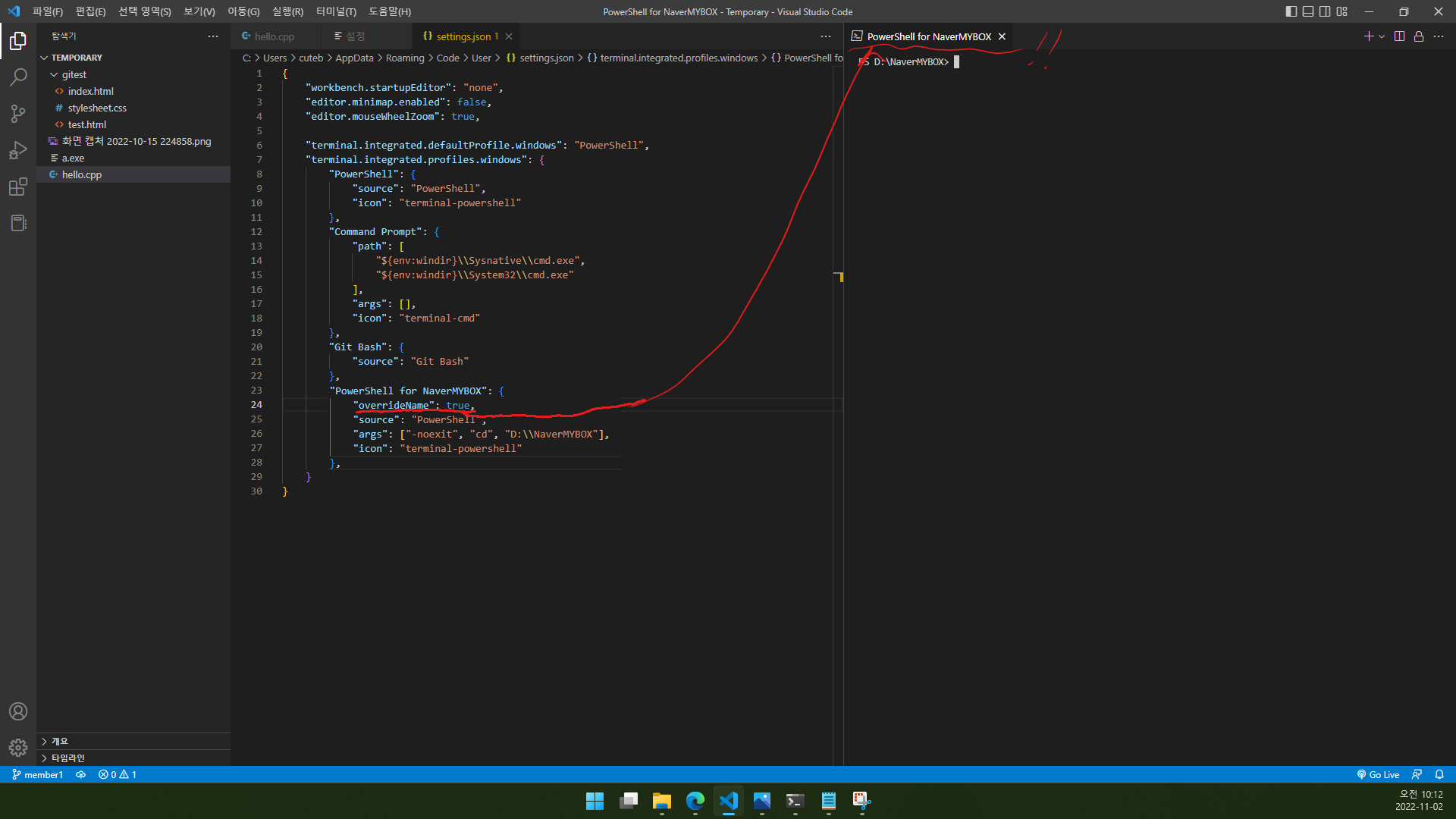Create a new terminal with plus icon
This screenshot has width=1456, height=819.
(1368, 36)
